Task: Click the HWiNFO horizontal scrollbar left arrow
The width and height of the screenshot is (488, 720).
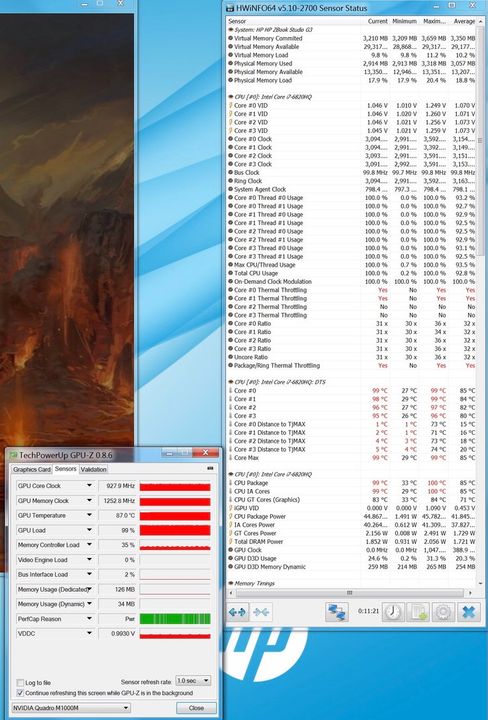Action: click(x=231, y=593)
